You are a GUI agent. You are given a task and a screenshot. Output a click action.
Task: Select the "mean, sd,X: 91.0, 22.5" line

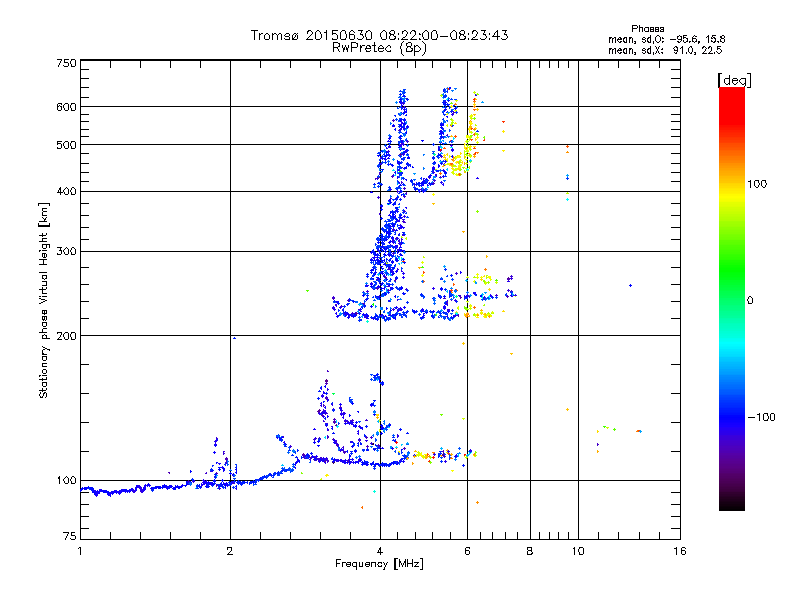point(665,50)
